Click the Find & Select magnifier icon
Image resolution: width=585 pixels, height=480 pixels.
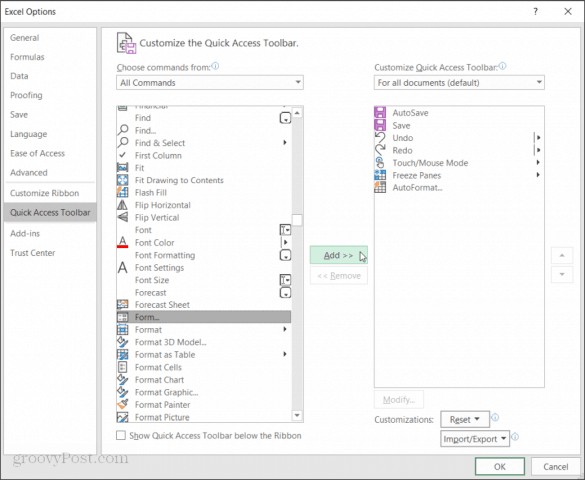[x=123, y=142]
